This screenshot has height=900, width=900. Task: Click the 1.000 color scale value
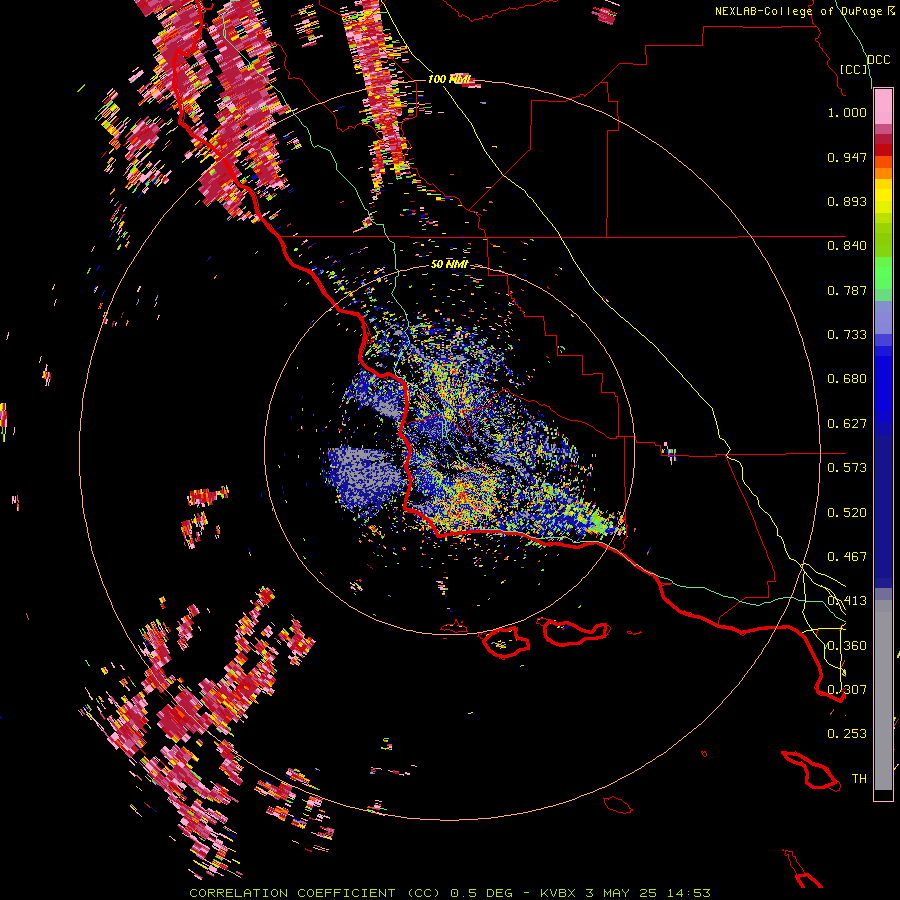click(x=847, y=112)
